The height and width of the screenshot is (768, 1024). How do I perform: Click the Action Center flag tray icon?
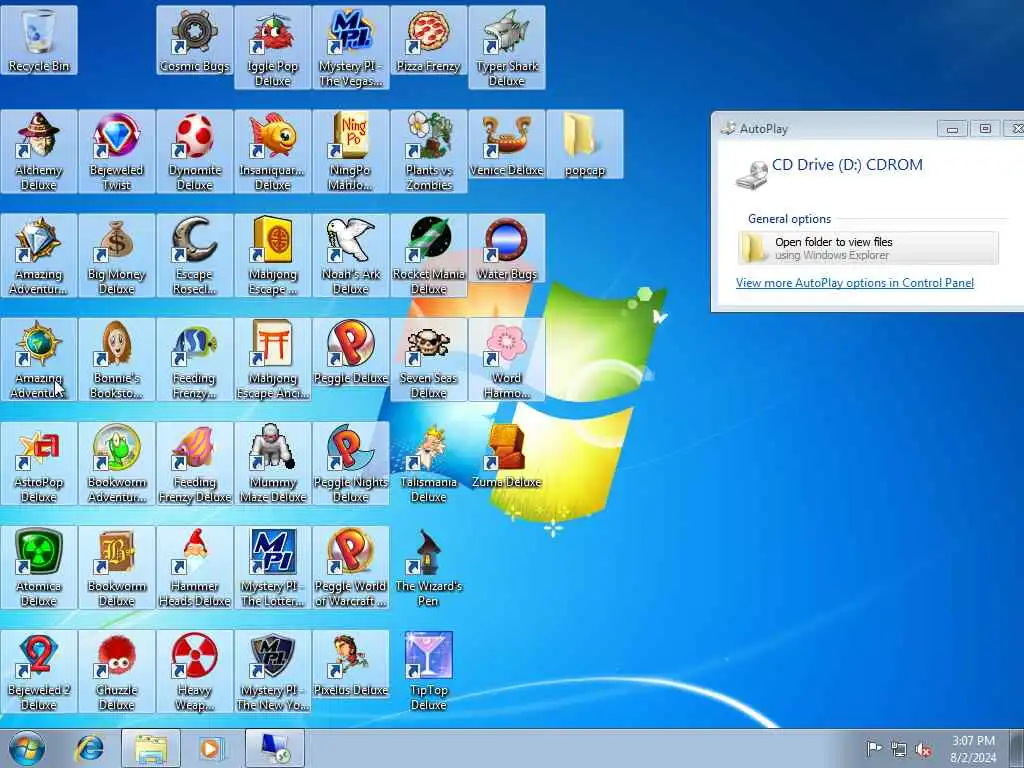pyautogui.click(x=873, y=748)
